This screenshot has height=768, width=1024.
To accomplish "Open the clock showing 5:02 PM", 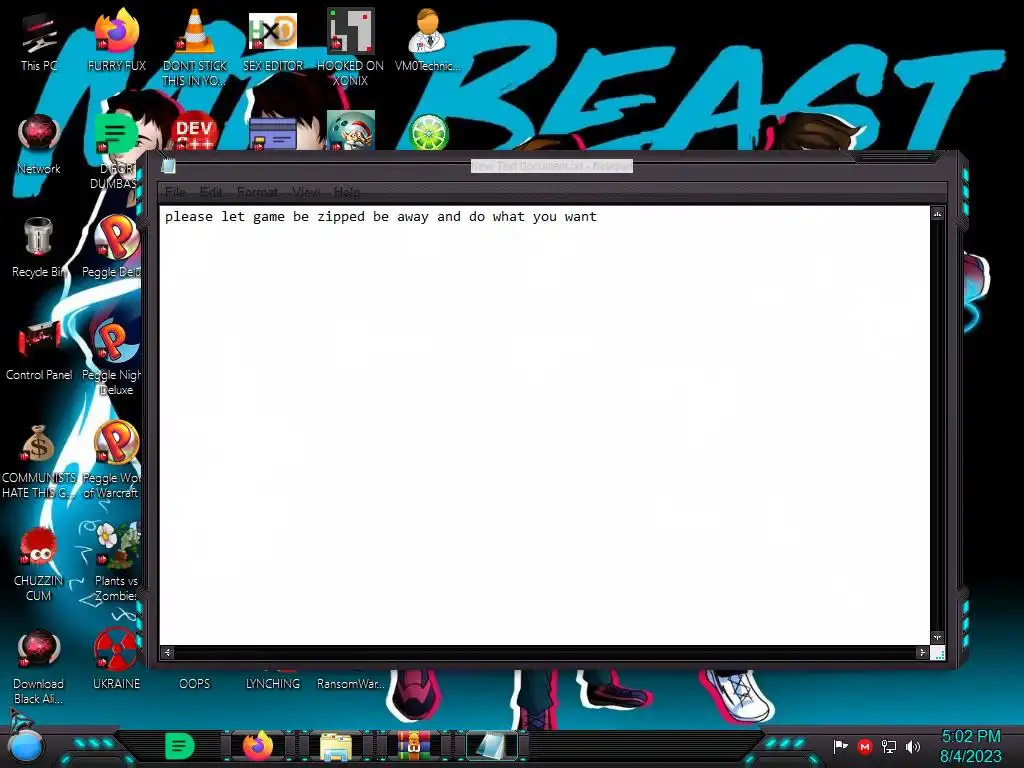I will 971,737.
